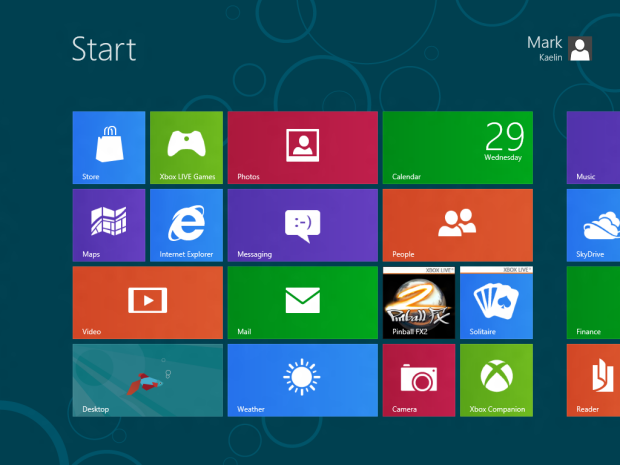
Task: Open the Reader tile
Action: (x=593, y=380)
